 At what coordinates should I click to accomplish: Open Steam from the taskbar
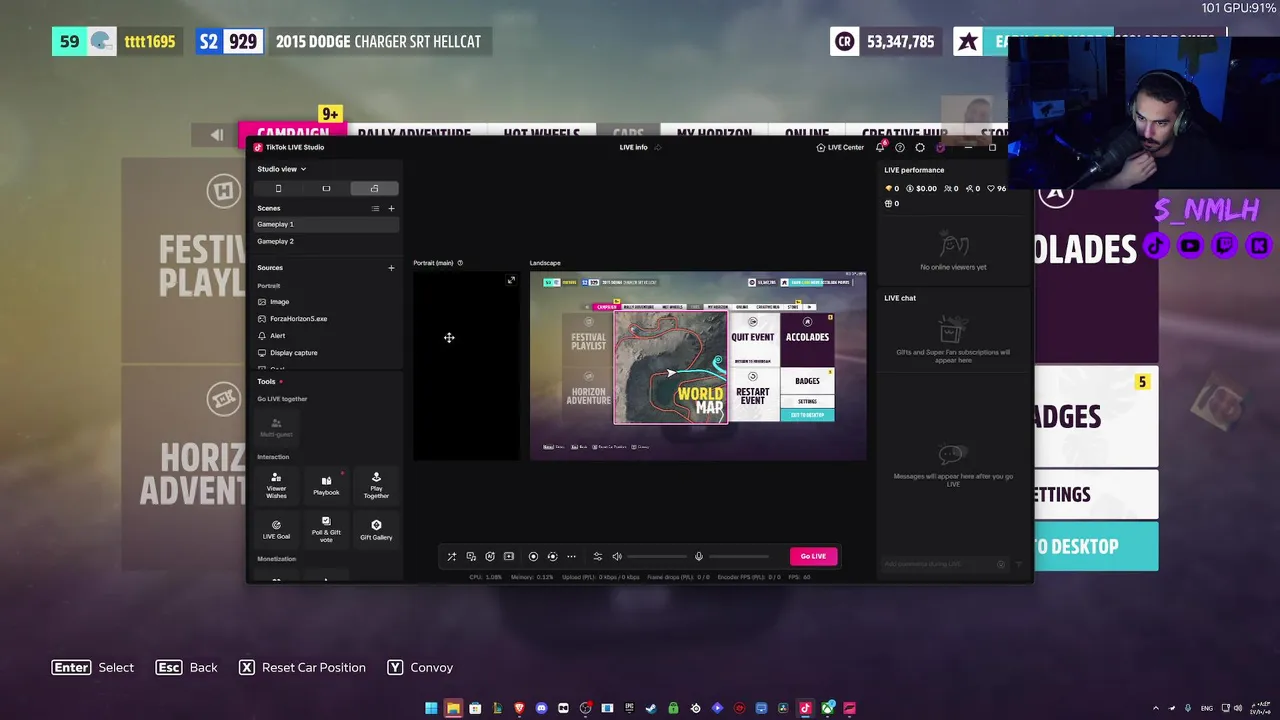pyautogui.click(x=651, y=708)
